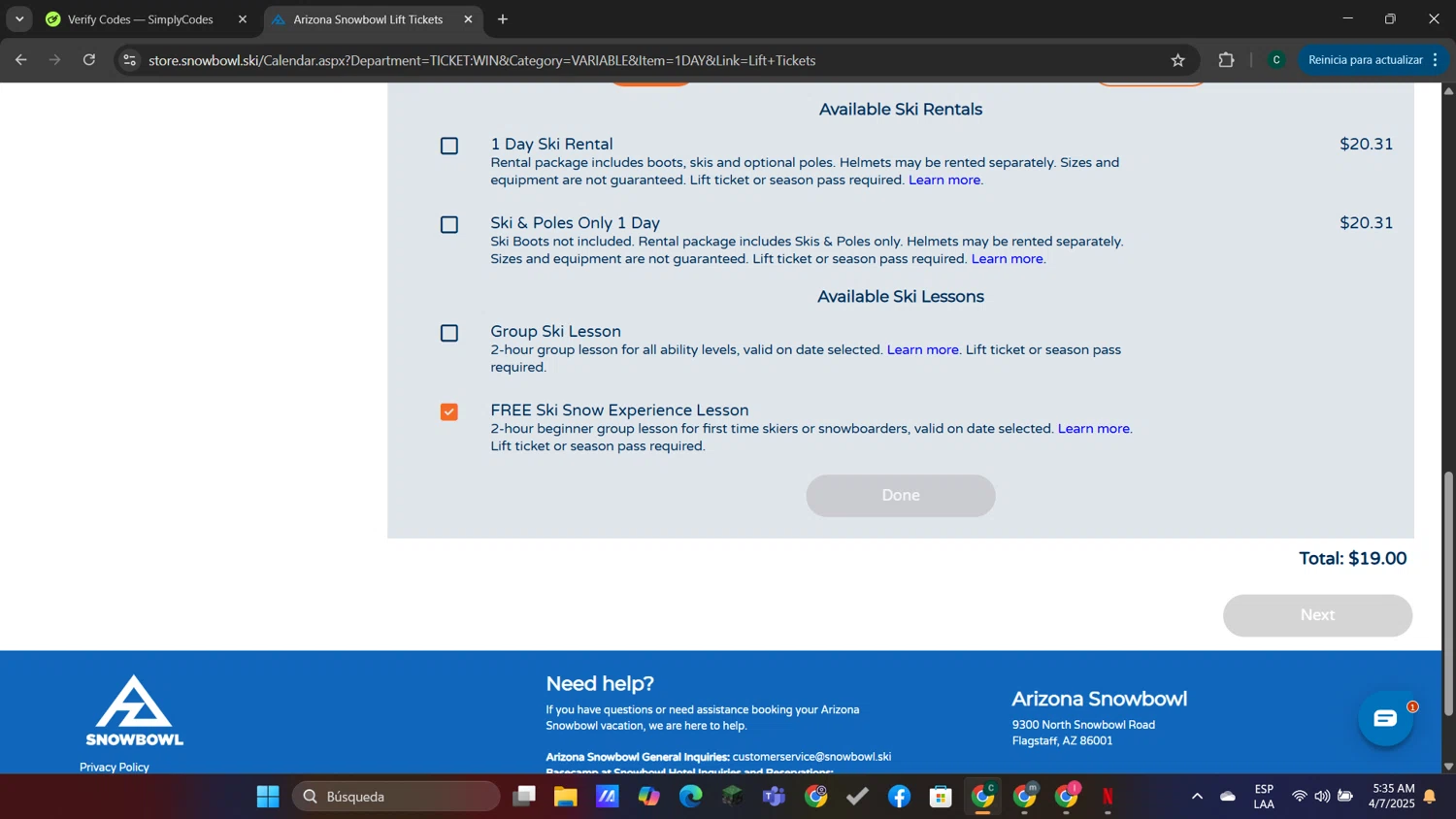Open Copilot from taskbar
Image resolution: width=1456 pixels, height=819 pixels.
click(x=649, y=797)
